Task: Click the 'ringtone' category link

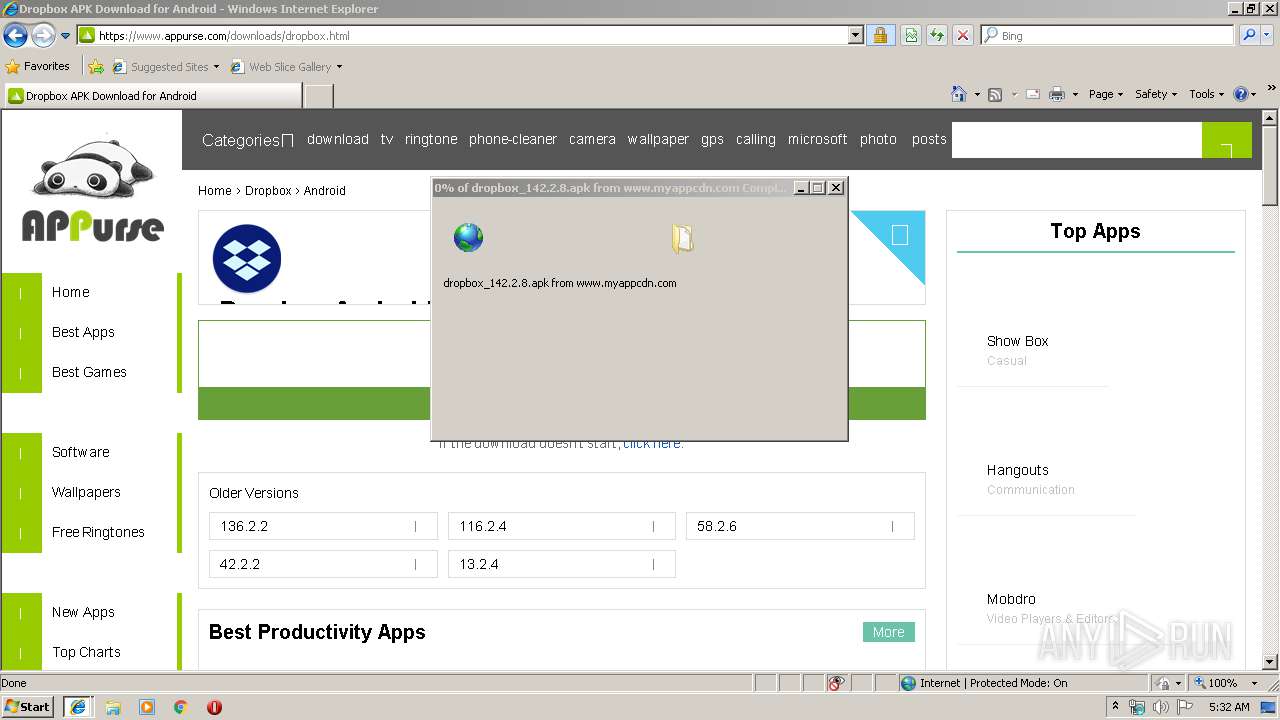Action: pyautogui.click(x=431, y=139)
